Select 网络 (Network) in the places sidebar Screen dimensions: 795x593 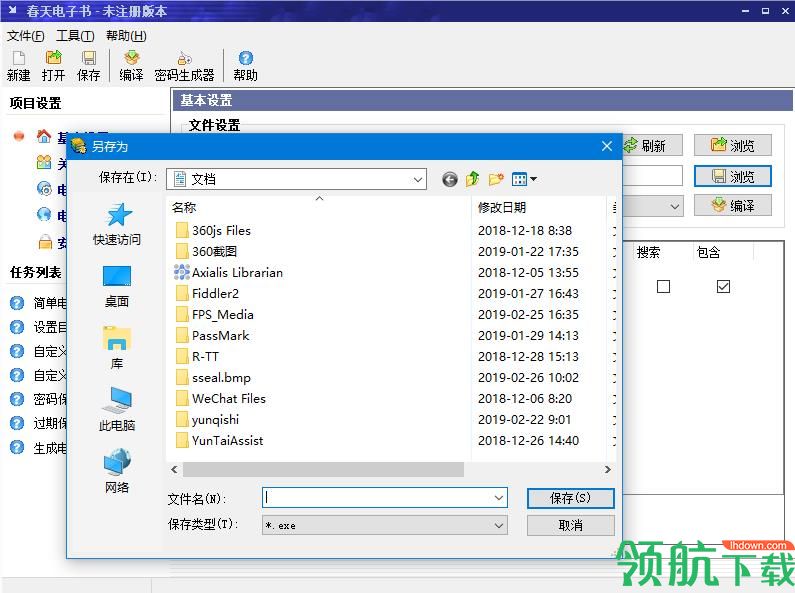[117, 471]
